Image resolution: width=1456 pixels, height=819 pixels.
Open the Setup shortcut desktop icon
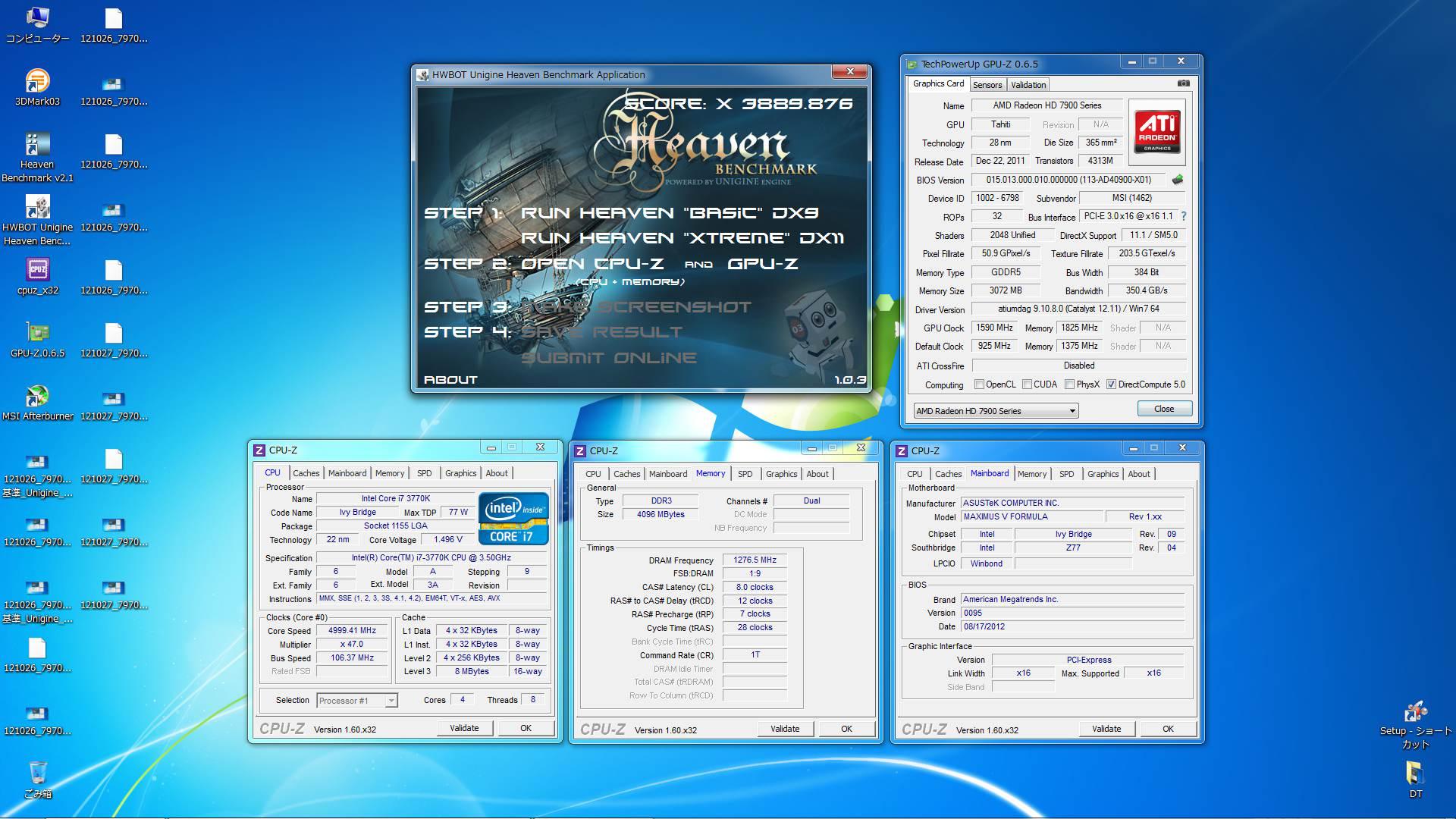pos(1415,724)
